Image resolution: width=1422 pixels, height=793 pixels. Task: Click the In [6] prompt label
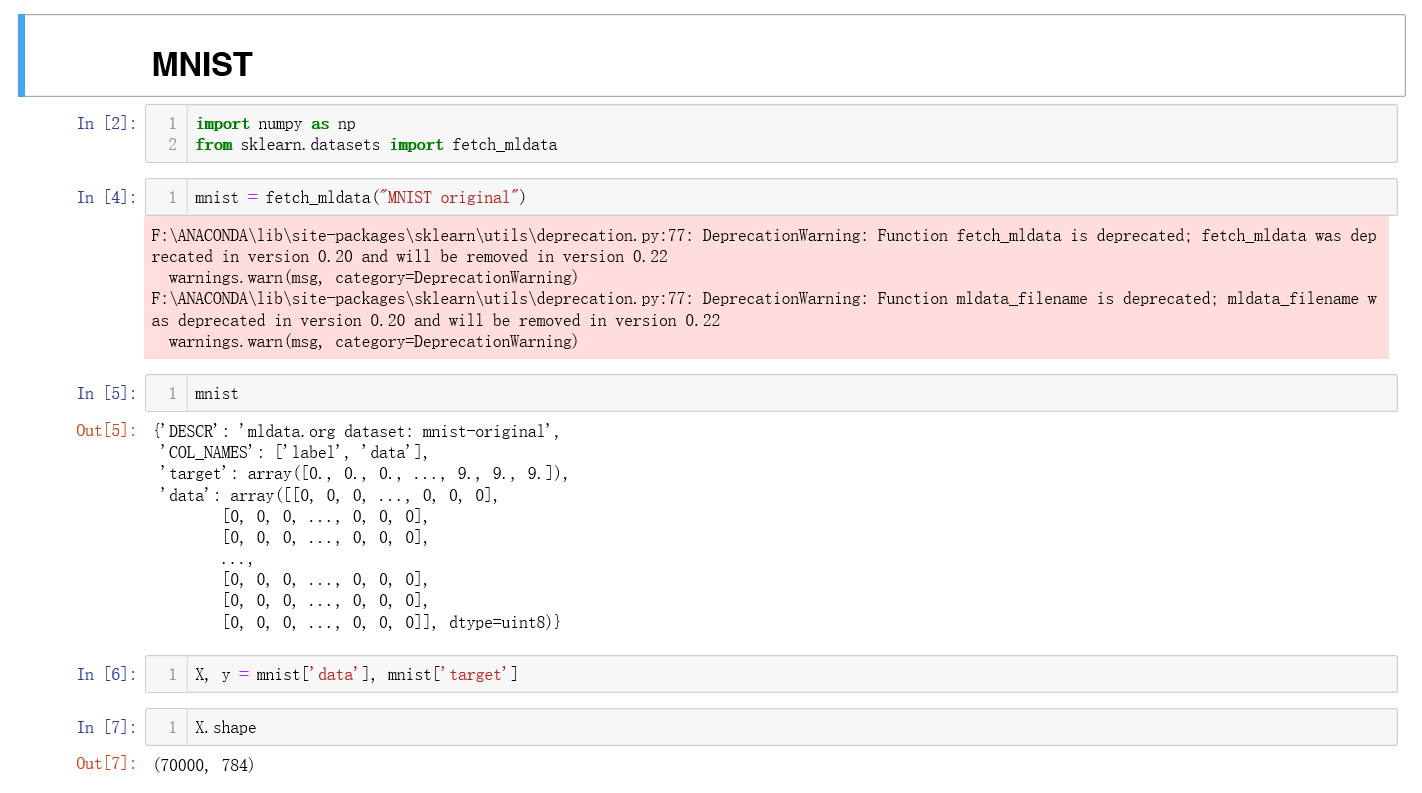(x=106, y=674)
